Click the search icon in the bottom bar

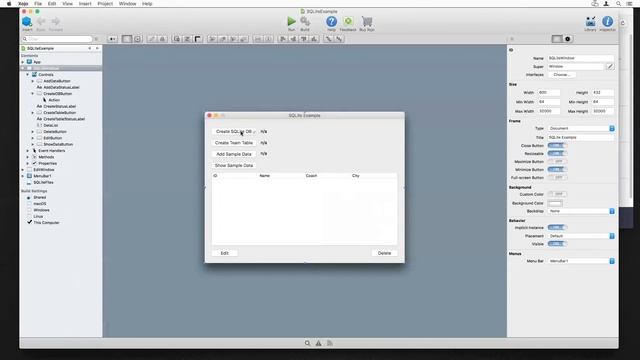[307, 343]
